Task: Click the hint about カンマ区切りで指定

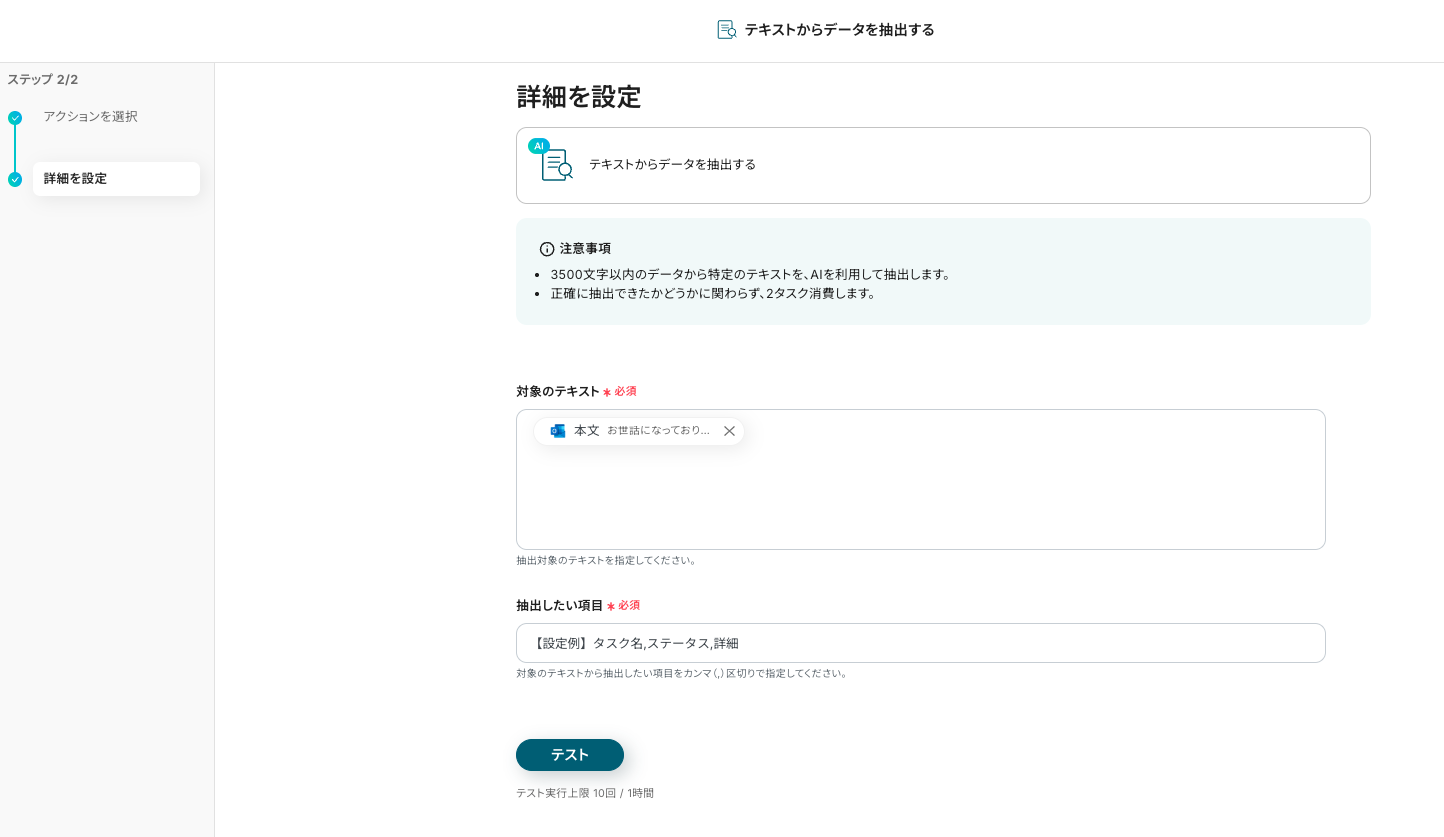Action: click(683, 673)
